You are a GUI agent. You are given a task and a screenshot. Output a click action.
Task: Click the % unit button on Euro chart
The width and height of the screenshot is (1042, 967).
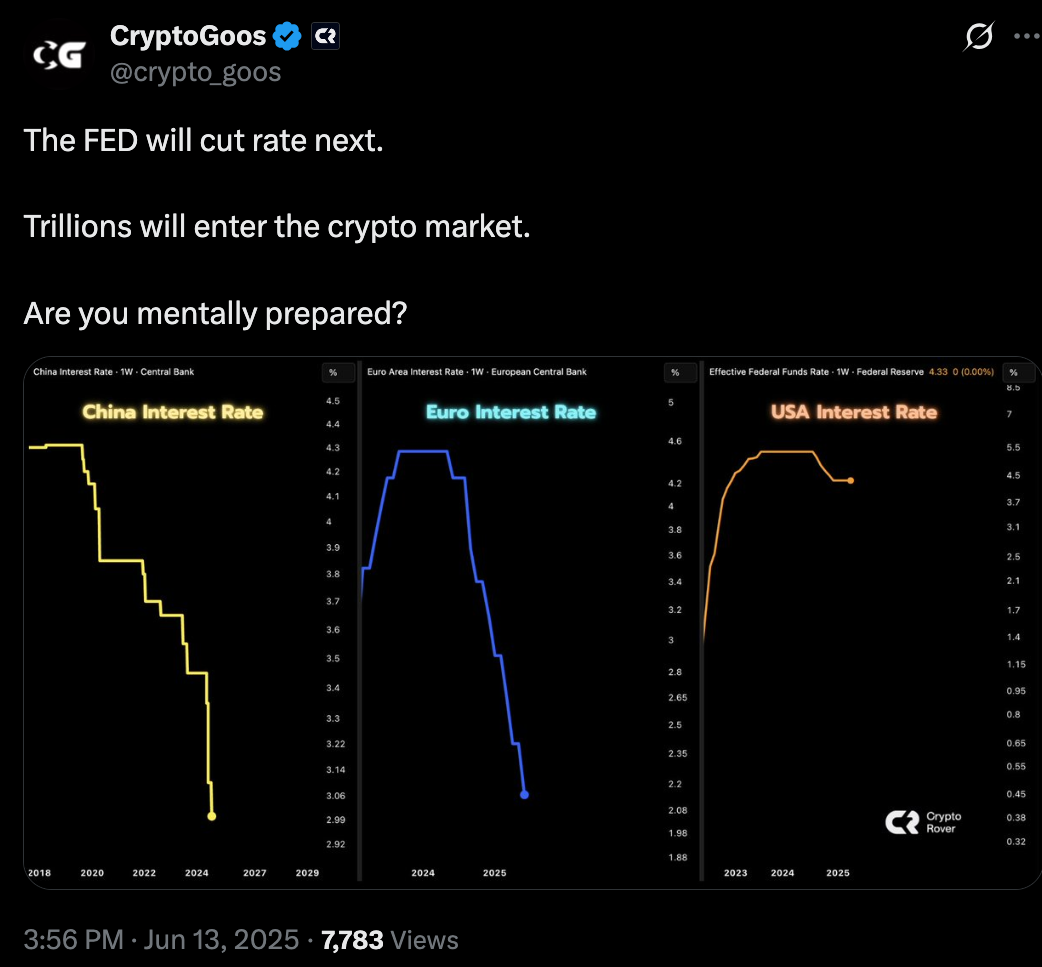point(675,372)
